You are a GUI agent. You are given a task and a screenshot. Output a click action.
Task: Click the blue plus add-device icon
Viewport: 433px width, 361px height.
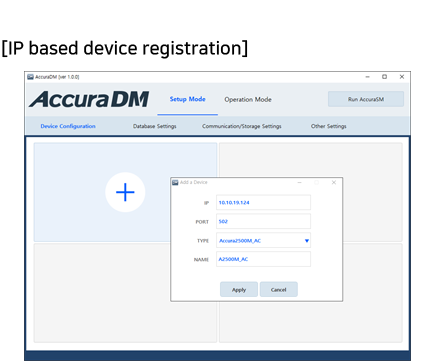tap(125, 192)
